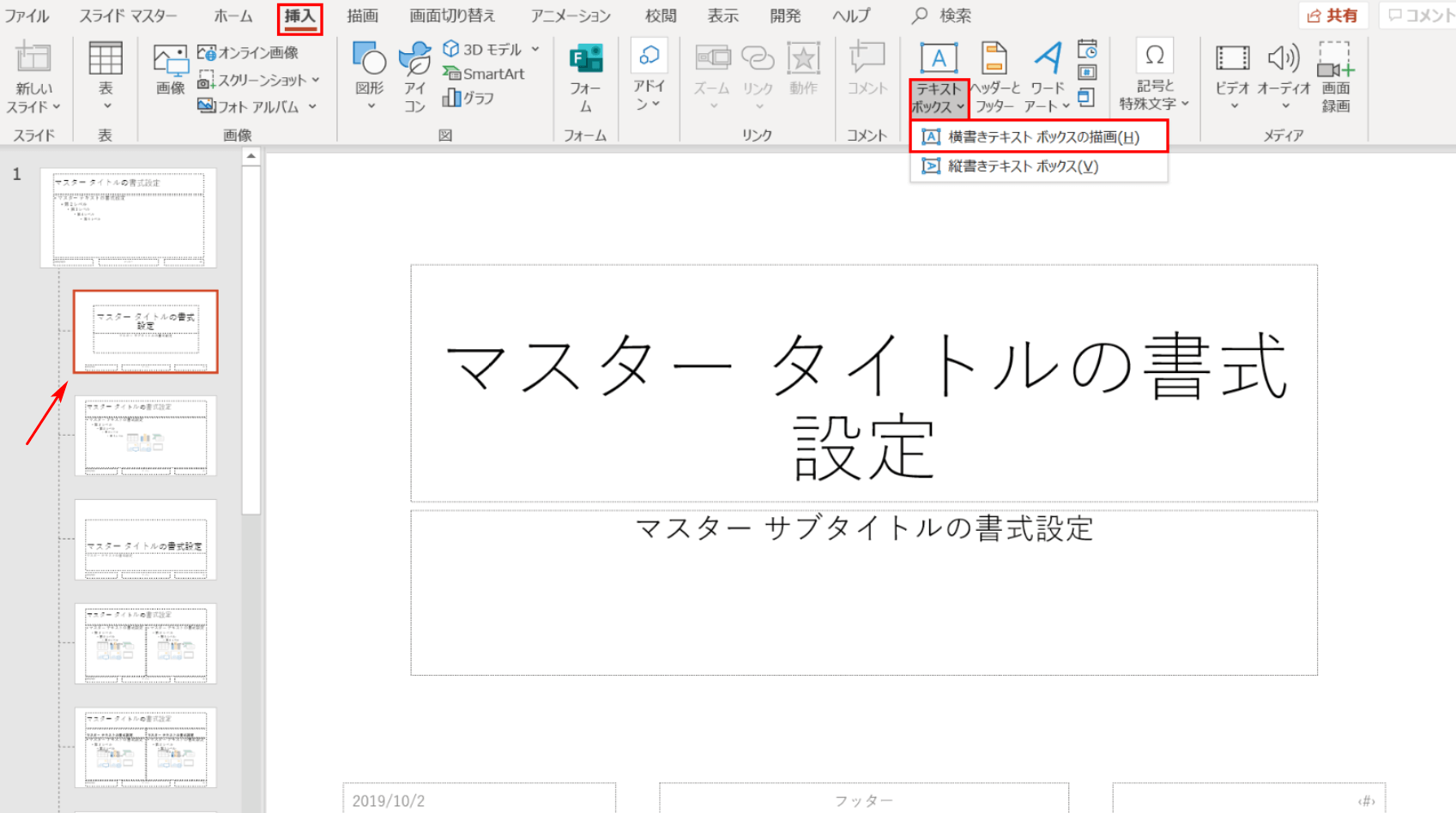
Task: Insert SmartArt graphic
Action: 483,74
